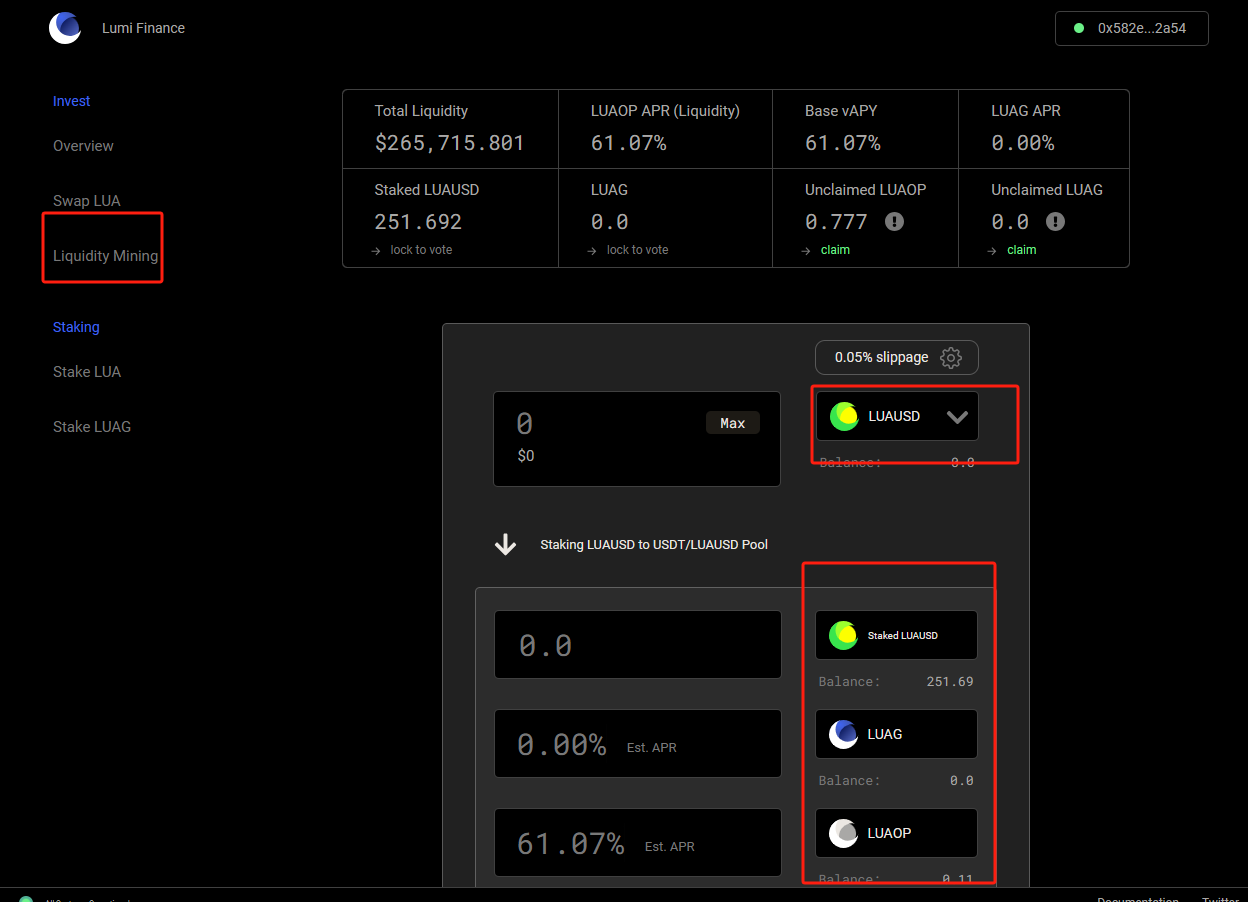1248x902 pixels.
Task: Click the 0.05% slippage label
Action: pyautogui.click(x=881, y=358)
